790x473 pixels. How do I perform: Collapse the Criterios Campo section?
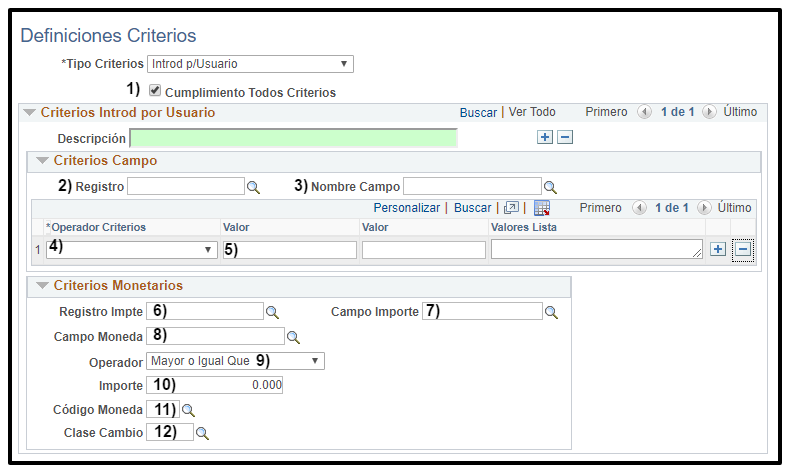(43, 160)
